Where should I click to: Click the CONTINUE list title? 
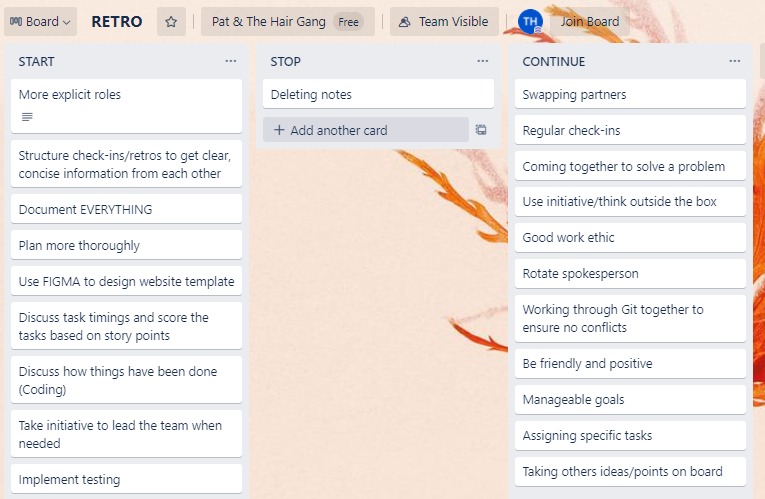[554, 61]
